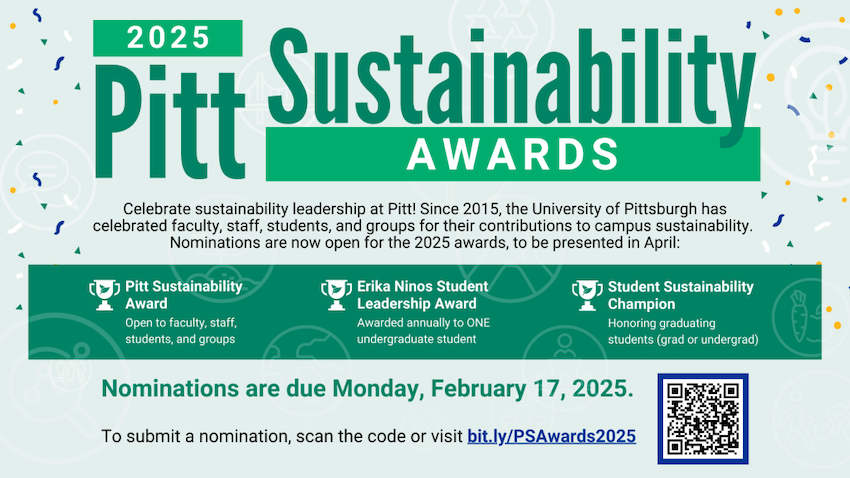The width and height of the screenshot is (850, 478).
Task: Click the Pitt Sustainability Award heading
Action: (x=184, y=295)
